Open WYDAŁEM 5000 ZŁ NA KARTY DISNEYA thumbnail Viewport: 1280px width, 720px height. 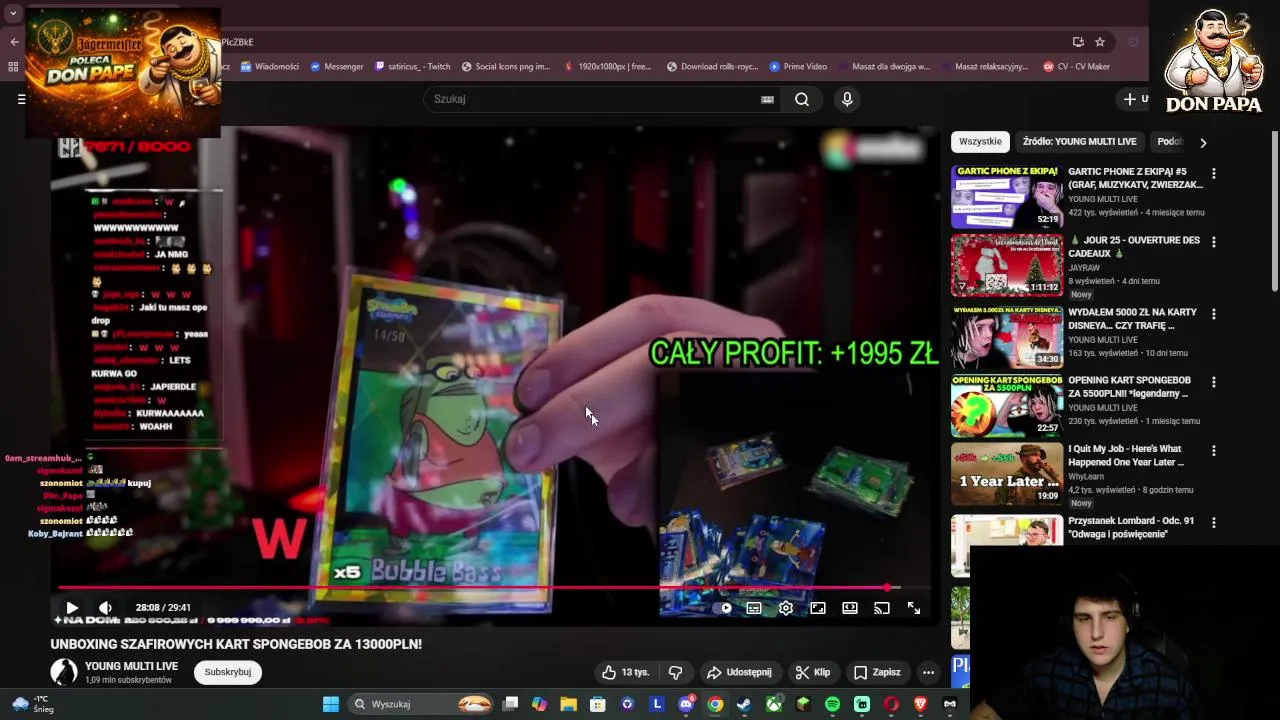tap(1006, 337)
